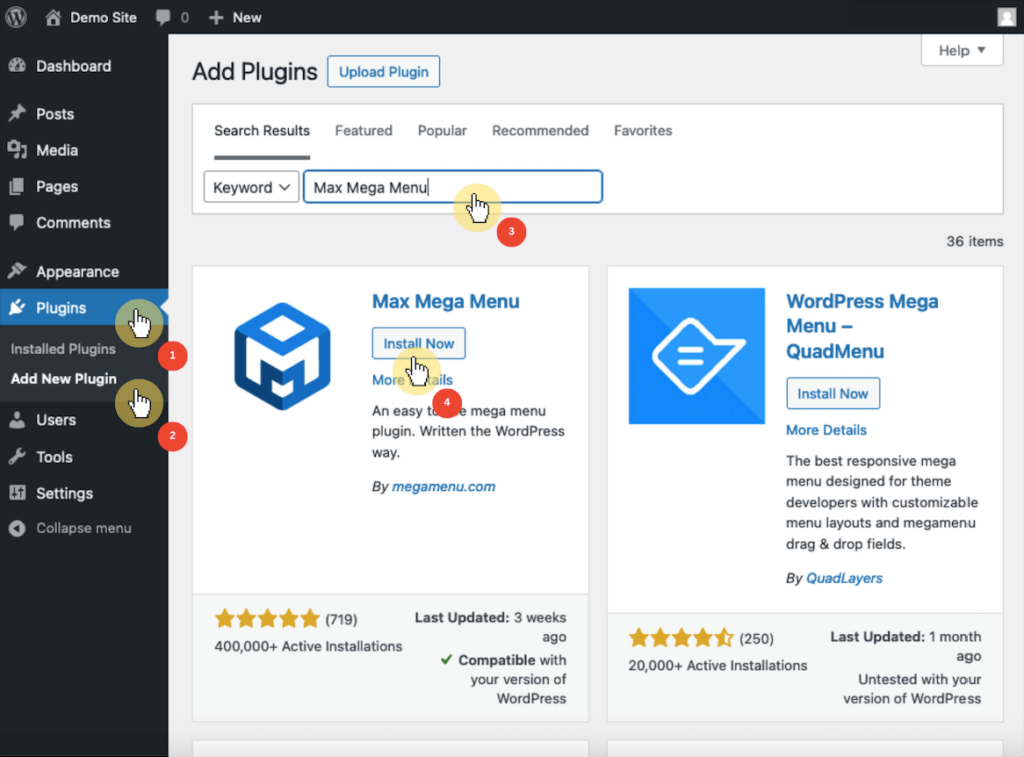Image resolution: width=1024 pixels, height=757 pixels.
Task: Switch to the Popular tab
Action: pos(442,131)
